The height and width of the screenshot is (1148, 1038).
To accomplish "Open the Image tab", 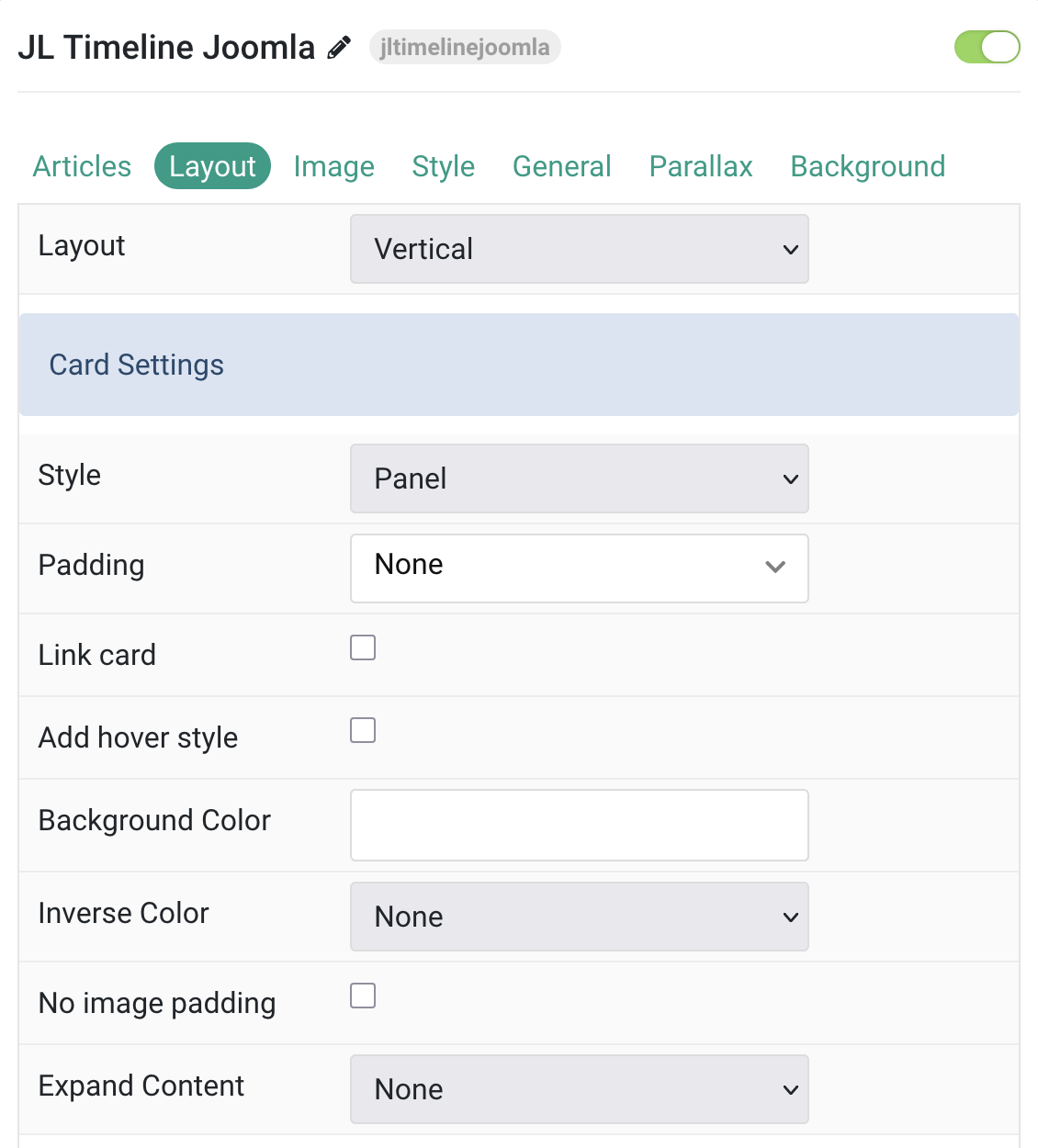I will 333,166.
